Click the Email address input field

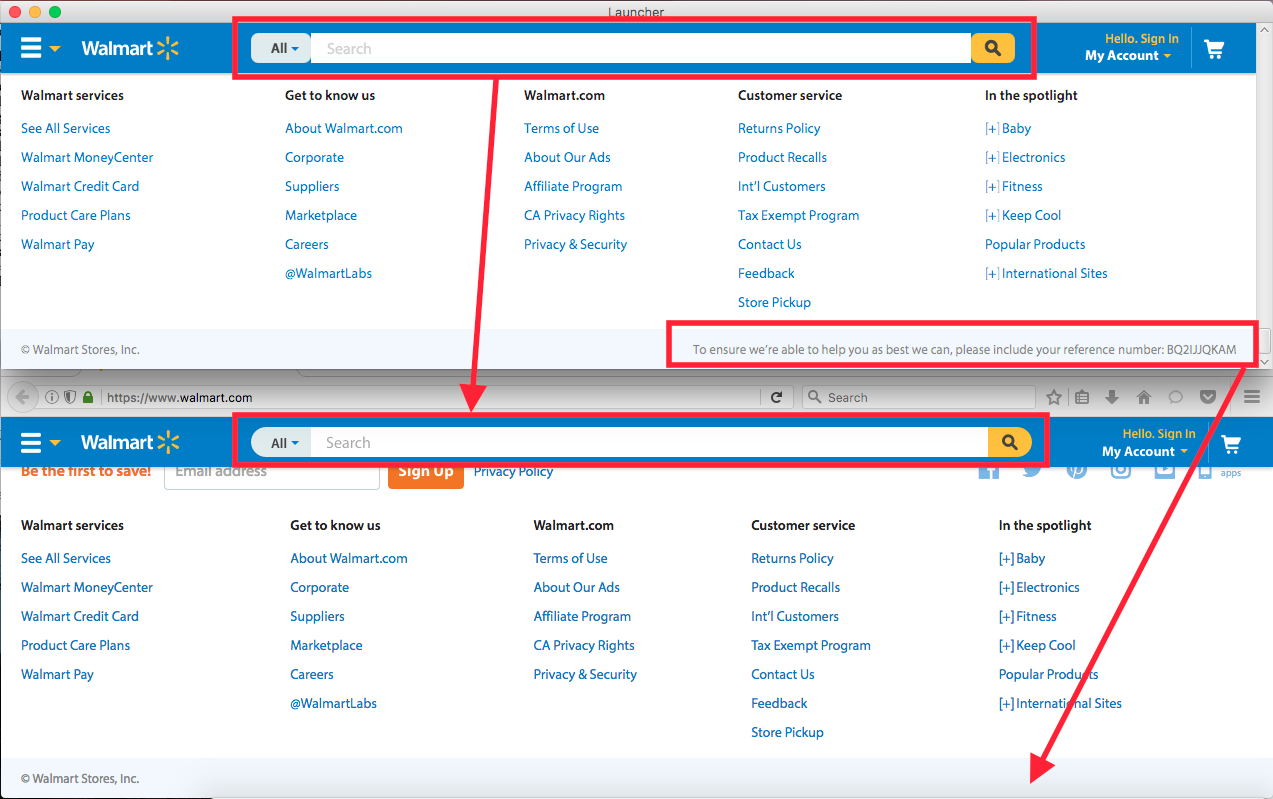(x=270, y=472)
